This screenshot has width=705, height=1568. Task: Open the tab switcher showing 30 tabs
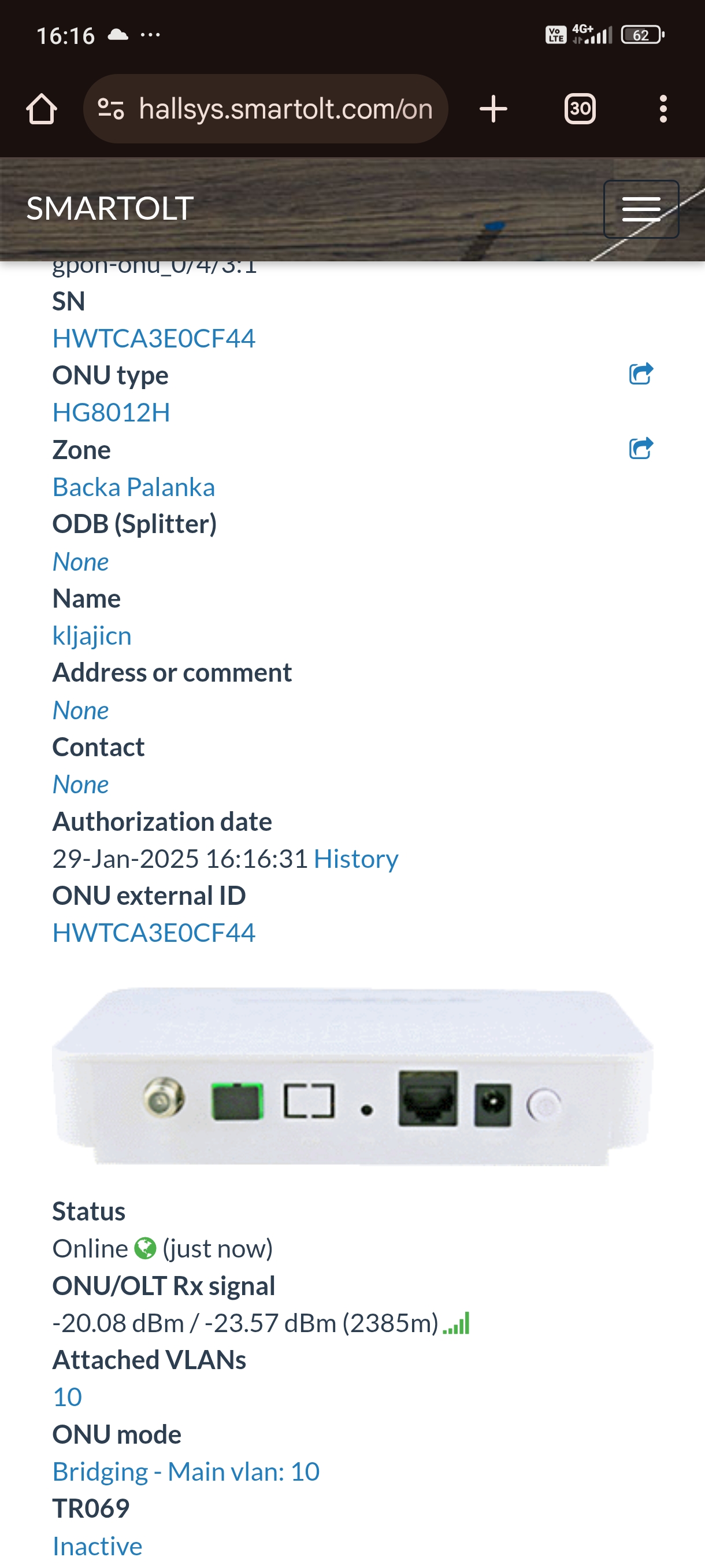580,109
